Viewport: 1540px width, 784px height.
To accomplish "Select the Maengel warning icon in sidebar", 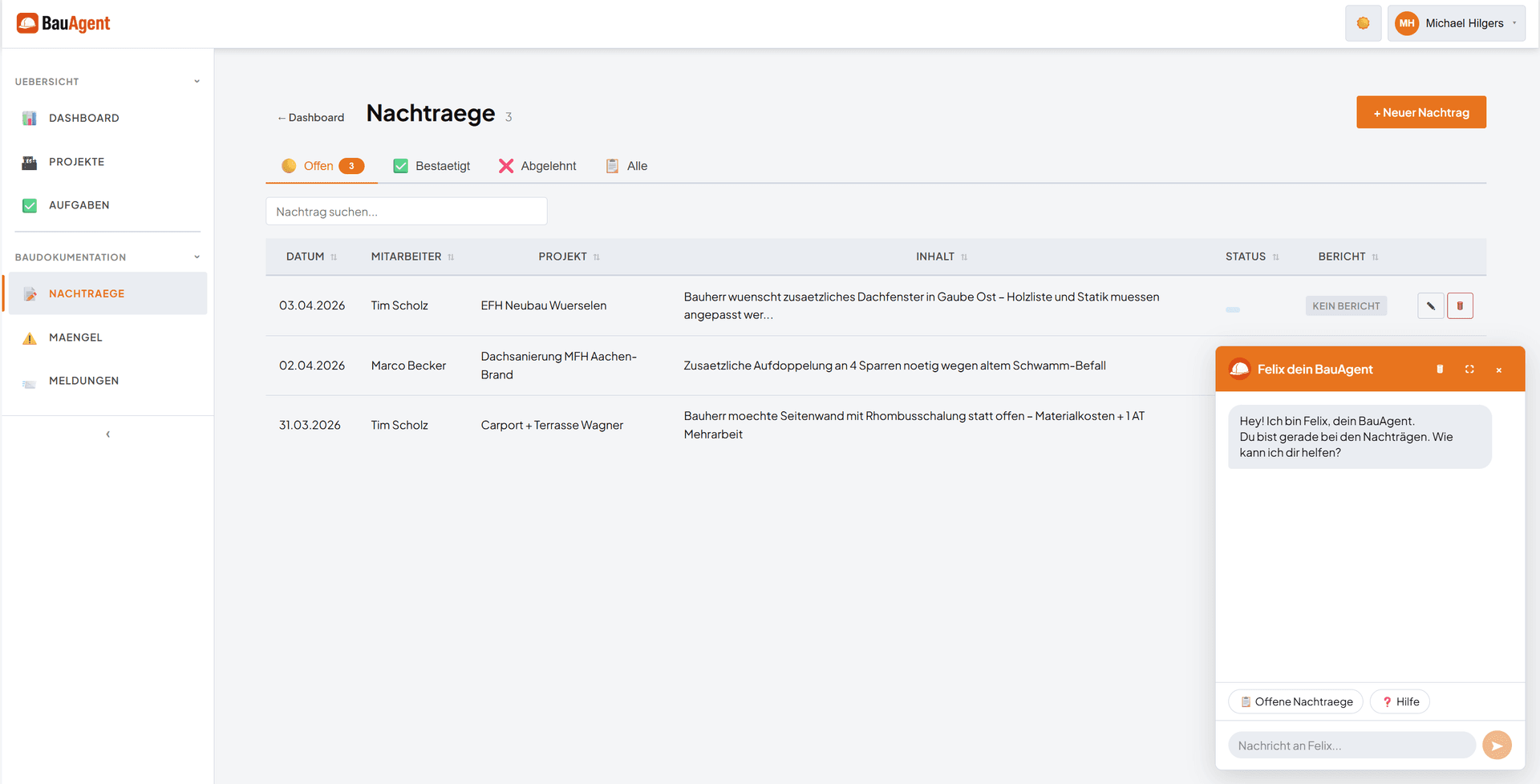I will click(x=29, y=337).
